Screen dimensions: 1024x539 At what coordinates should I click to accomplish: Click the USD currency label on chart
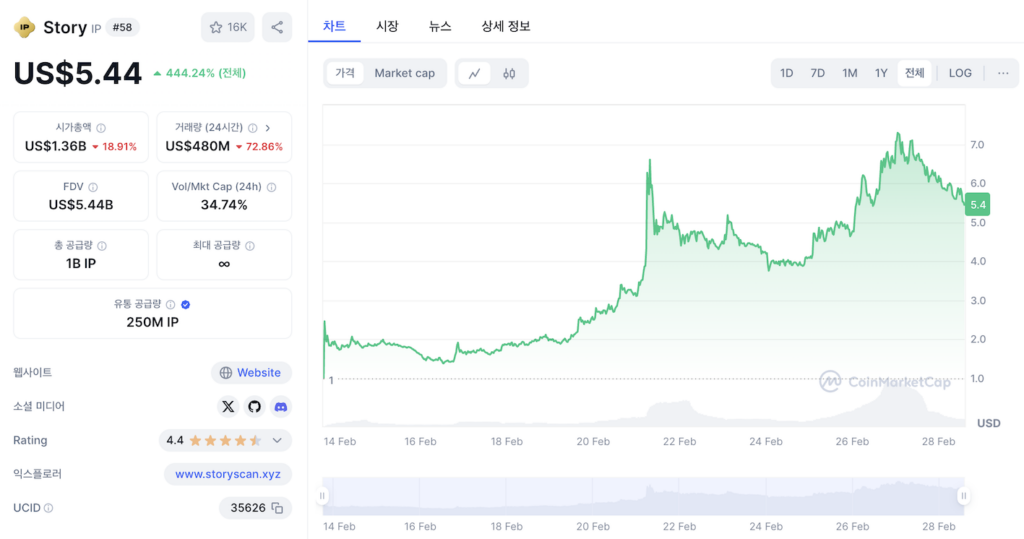point(988,423)
